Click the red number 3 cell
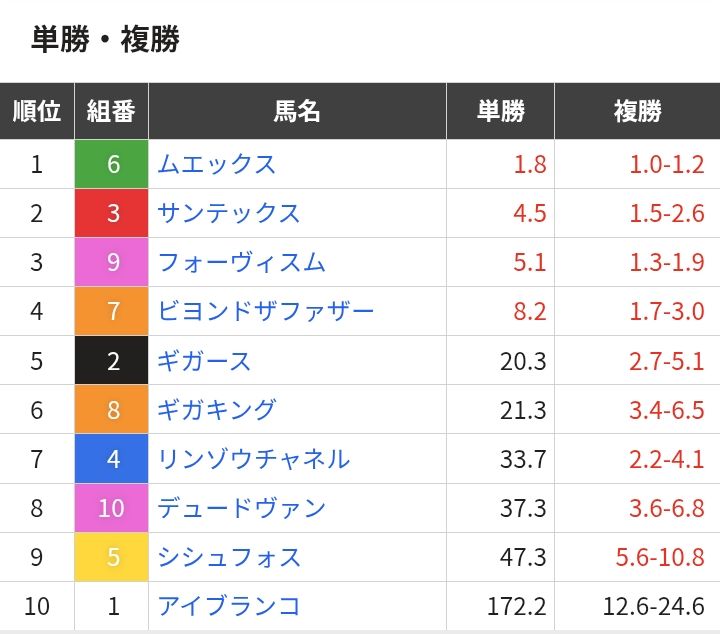 (112, 213)
